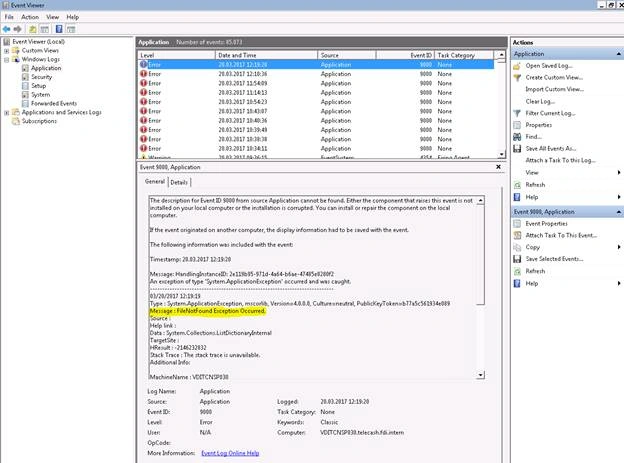Sort by the Task Category column header

click(x=464, y=55)
